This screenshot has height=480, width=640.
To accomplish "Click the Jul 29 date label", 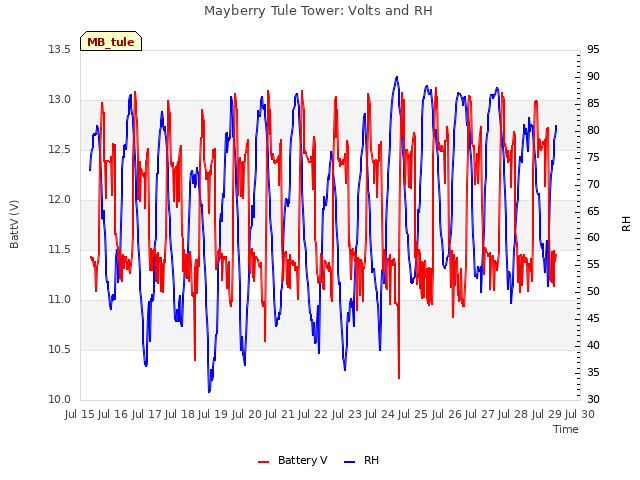I will tap(547, 414).
